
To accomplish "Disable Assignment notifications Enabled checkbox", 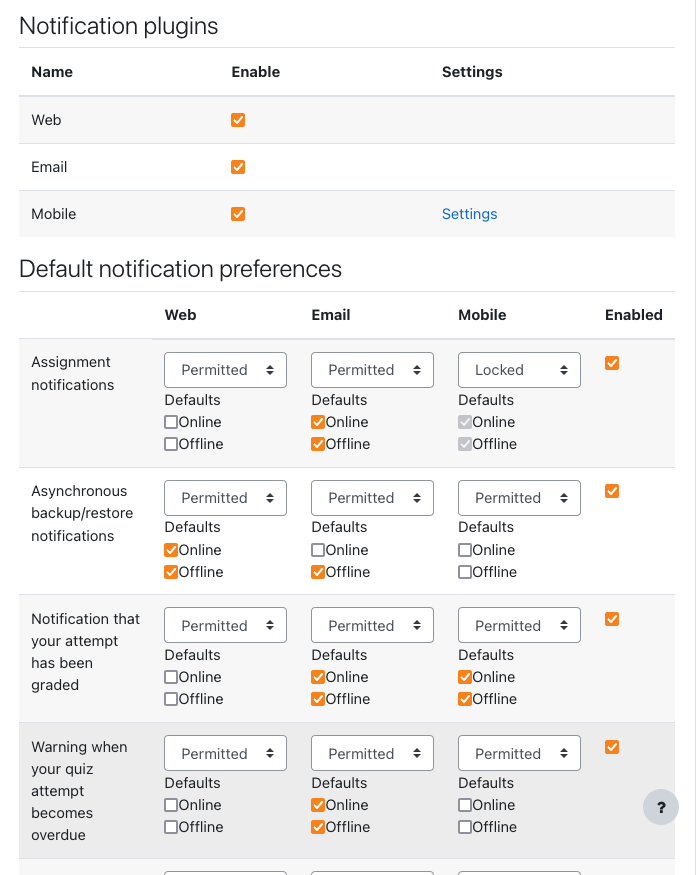I will (612, 363).
